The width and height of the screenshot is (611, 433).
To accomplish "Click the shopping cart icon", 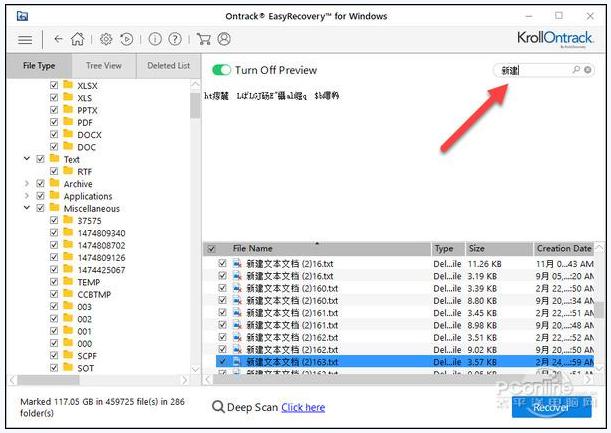I will [x=204, y=39].
